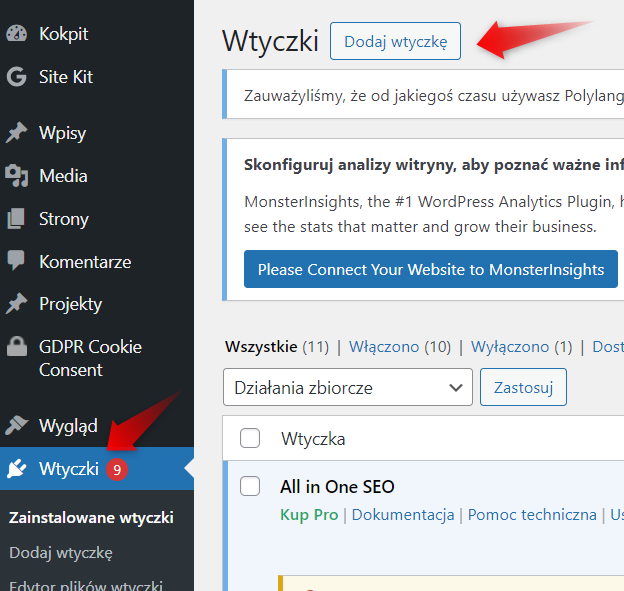This screenshot has width=624, height=591.
Task: Click the Zastosuj button
Action: [523, 387]
